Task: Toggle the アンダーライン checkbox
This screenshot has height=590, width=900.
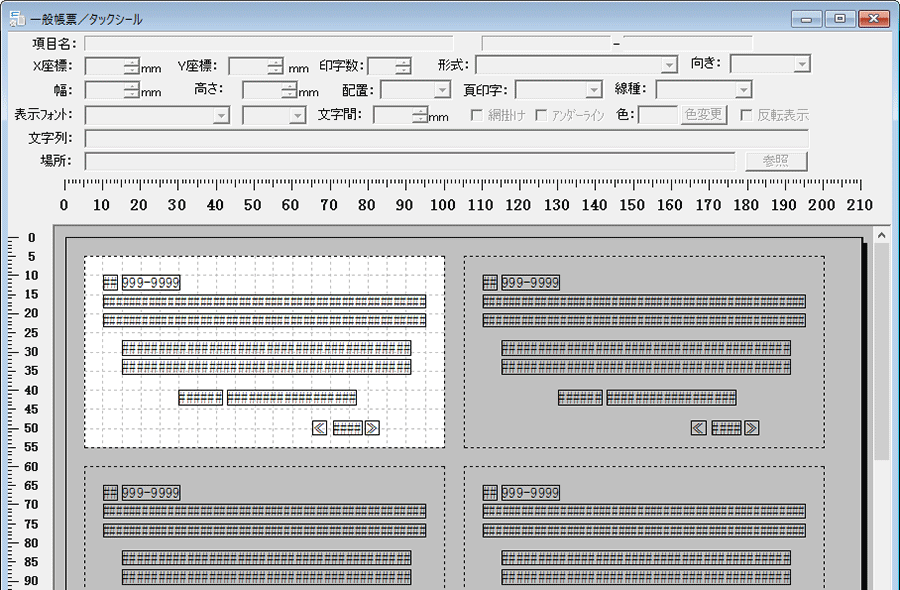Action: coord(541,115)
